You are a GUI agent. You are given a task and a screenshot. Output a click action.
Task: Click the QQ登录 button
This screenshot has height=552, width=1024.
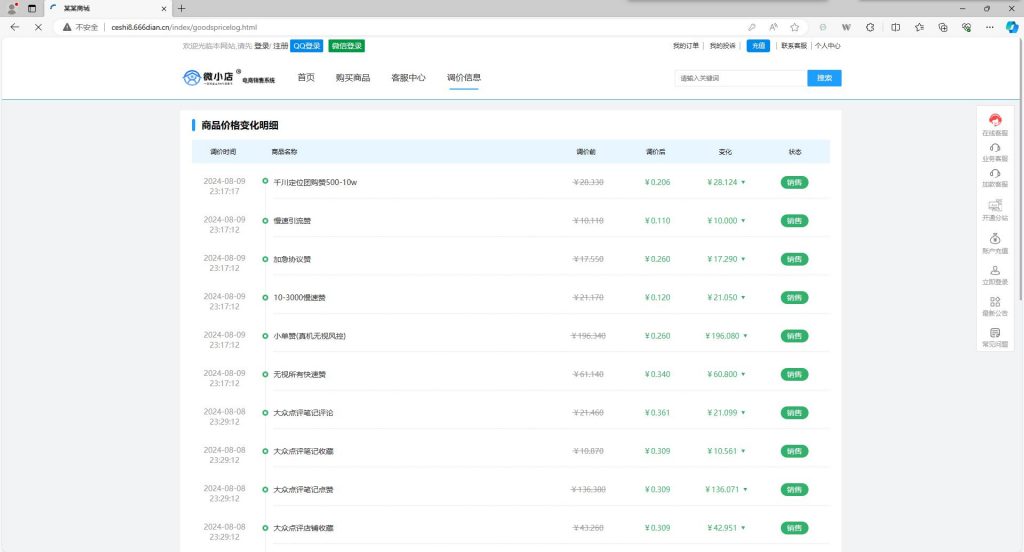(x=307, y=46)
